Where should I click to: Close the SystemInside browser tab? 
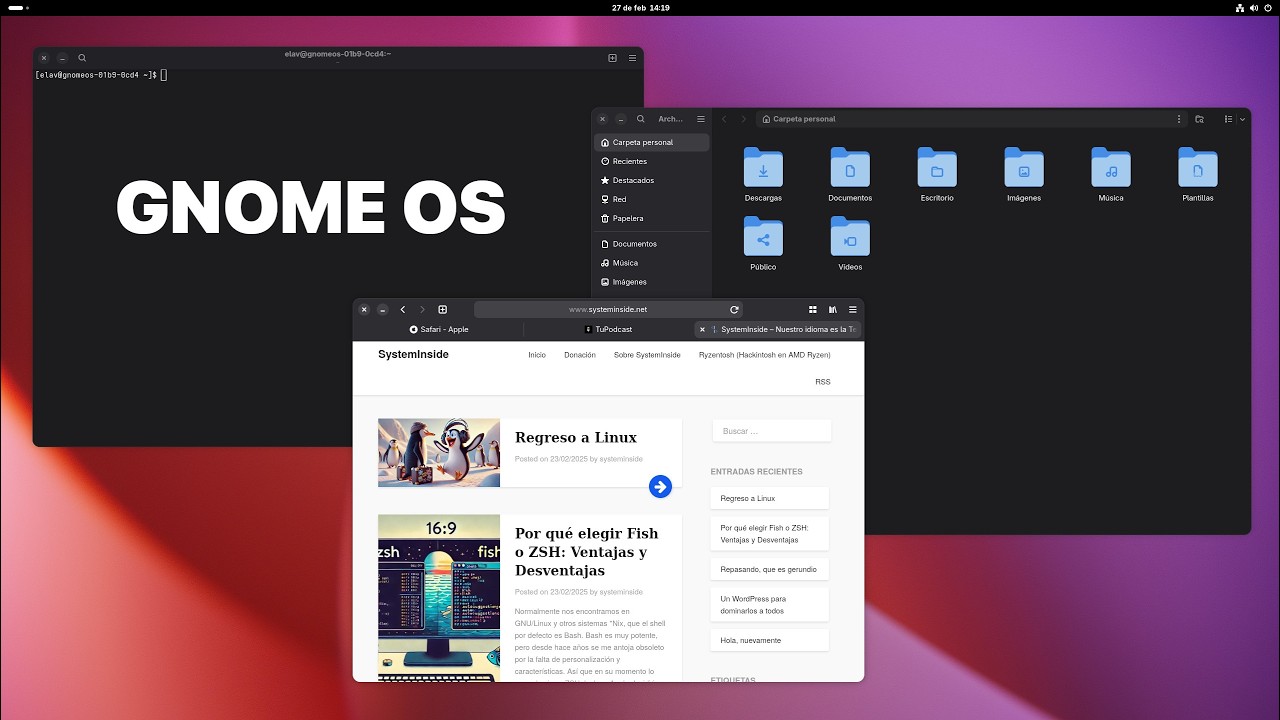(702, 329)
